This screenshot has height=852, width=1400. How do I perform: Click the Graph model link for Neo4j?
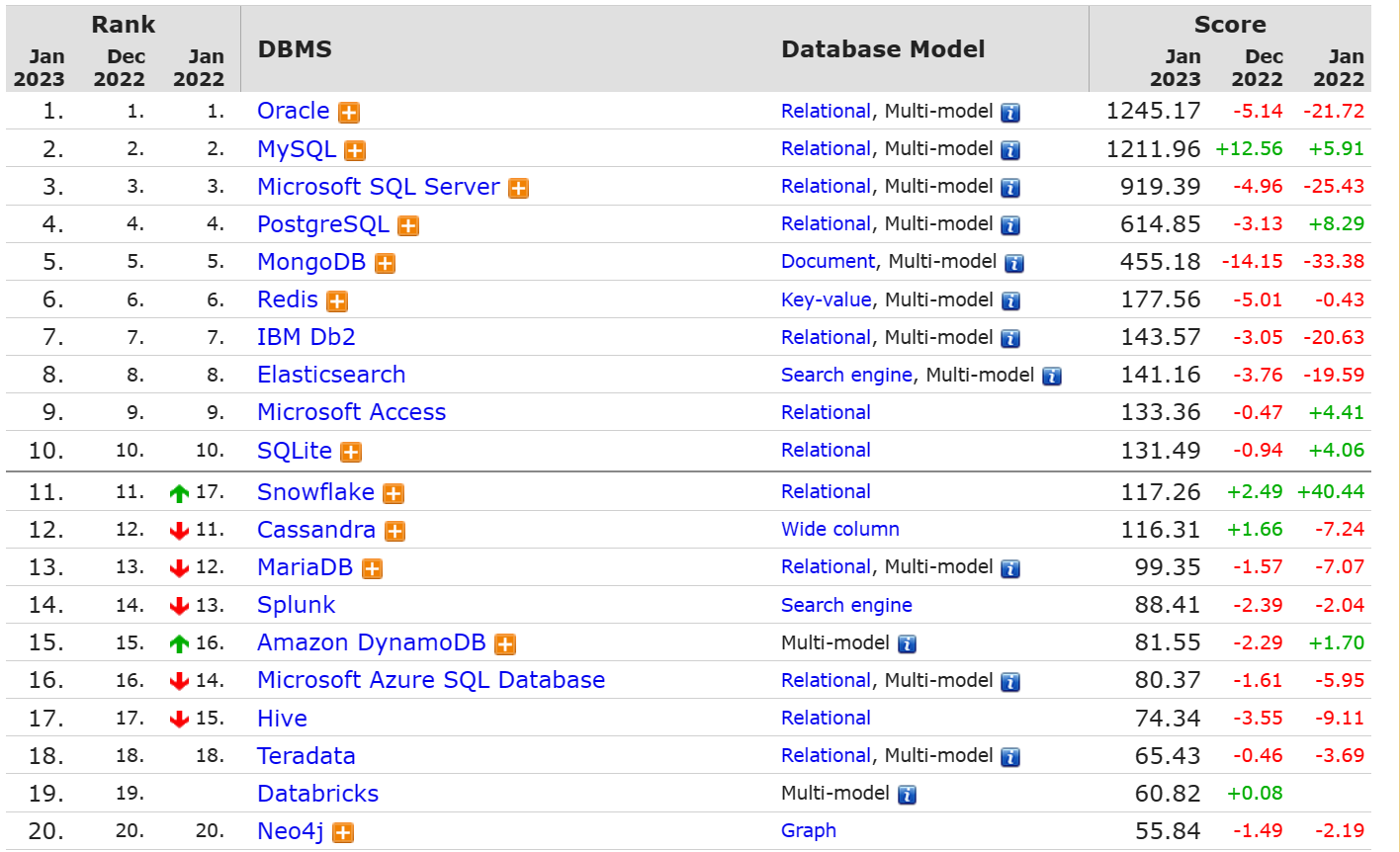(x=809, y=831)
